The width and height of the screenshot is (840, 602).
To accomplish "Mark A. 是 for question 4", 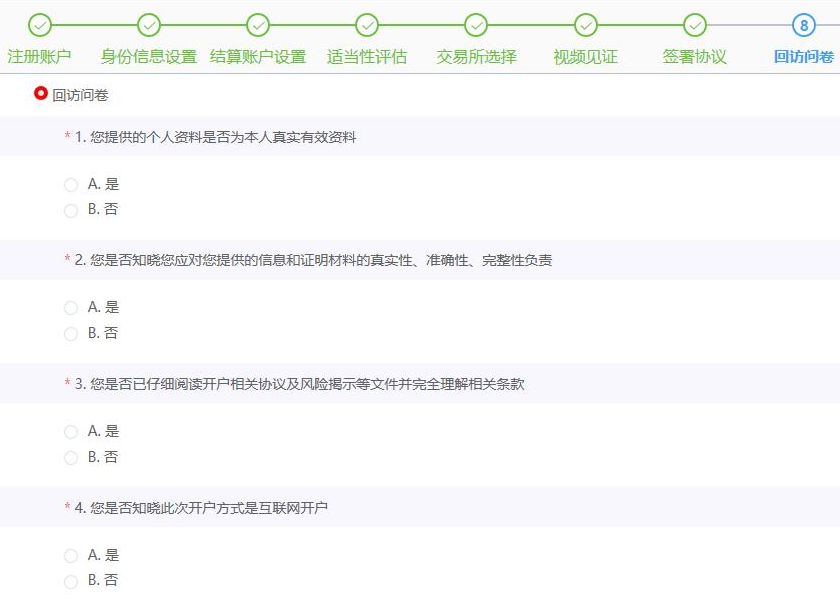I will click(x=71, y=555).
